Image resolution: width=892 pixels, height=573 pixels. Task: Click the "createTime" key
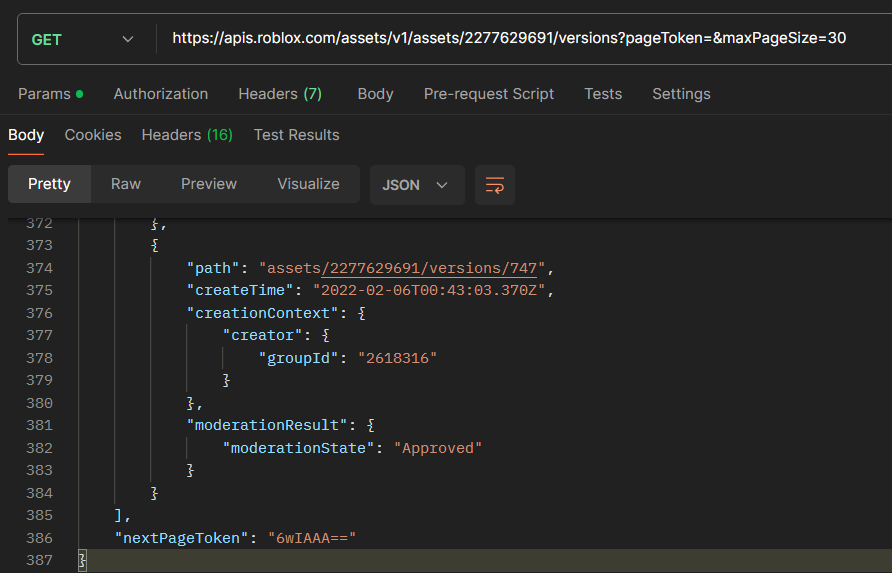(240, 290)
